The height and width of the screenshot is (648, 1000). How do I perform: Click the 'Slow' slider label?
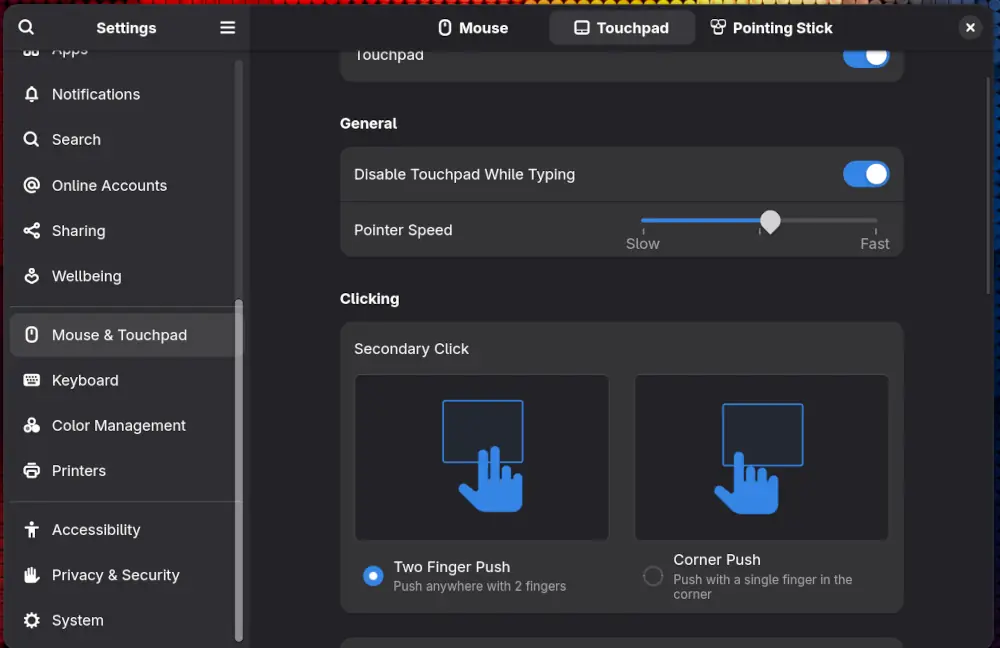click(642, 244)
